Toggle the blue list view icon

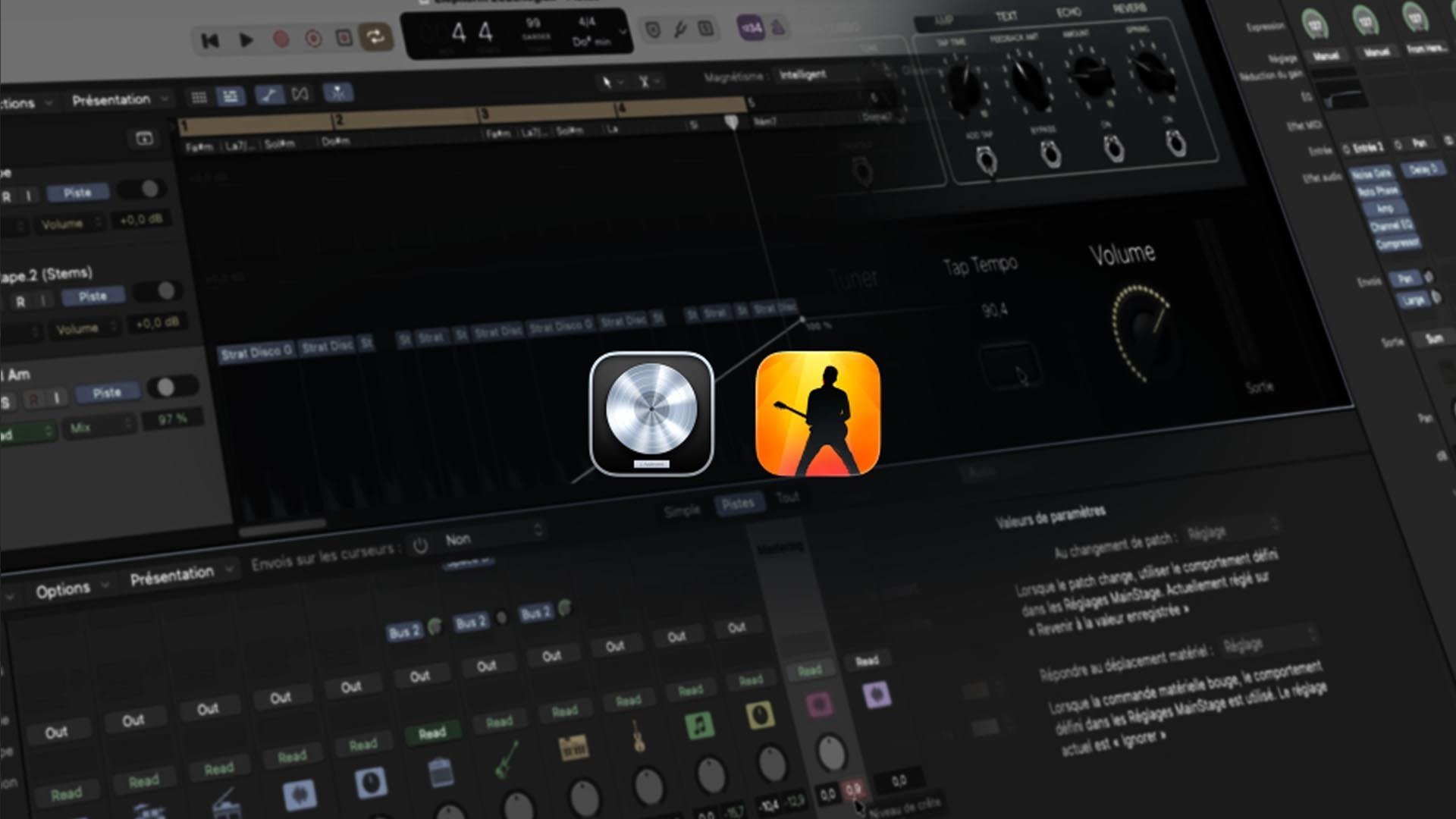coord(230,96)
